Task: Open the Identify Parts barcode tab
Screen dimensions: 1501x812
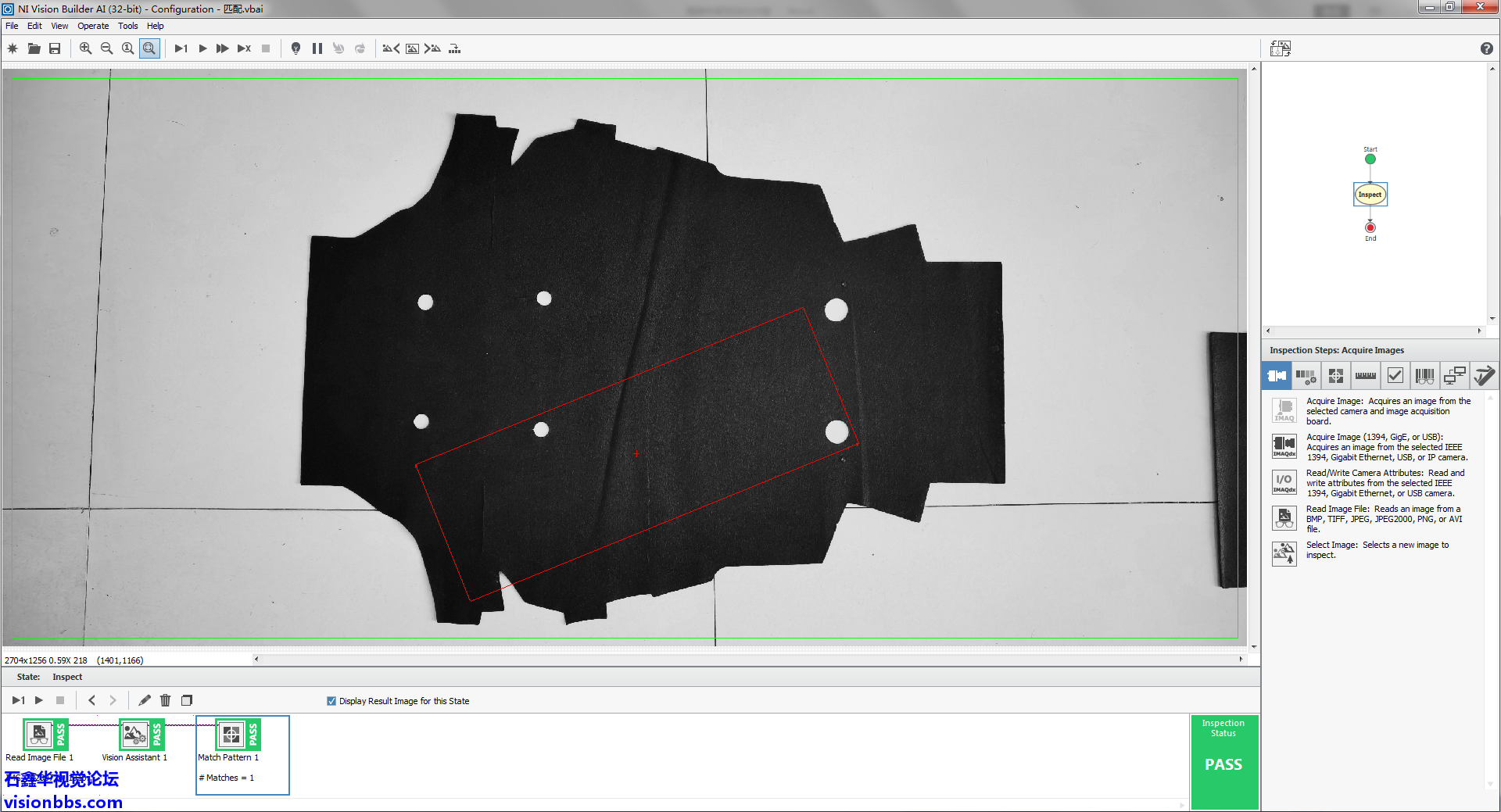Action: click(x=1424, y=376)
